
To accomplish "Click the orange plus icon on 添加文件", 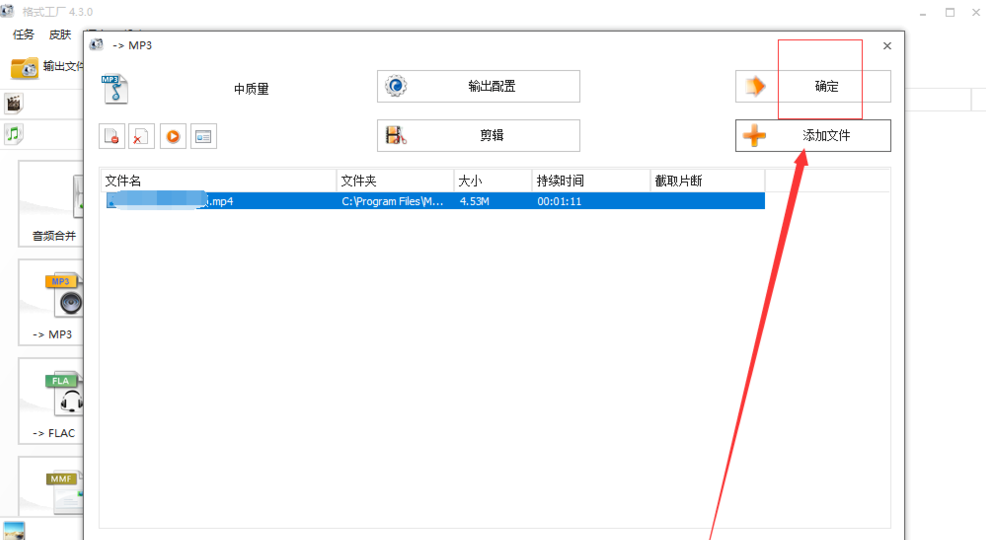I will 755,135.
